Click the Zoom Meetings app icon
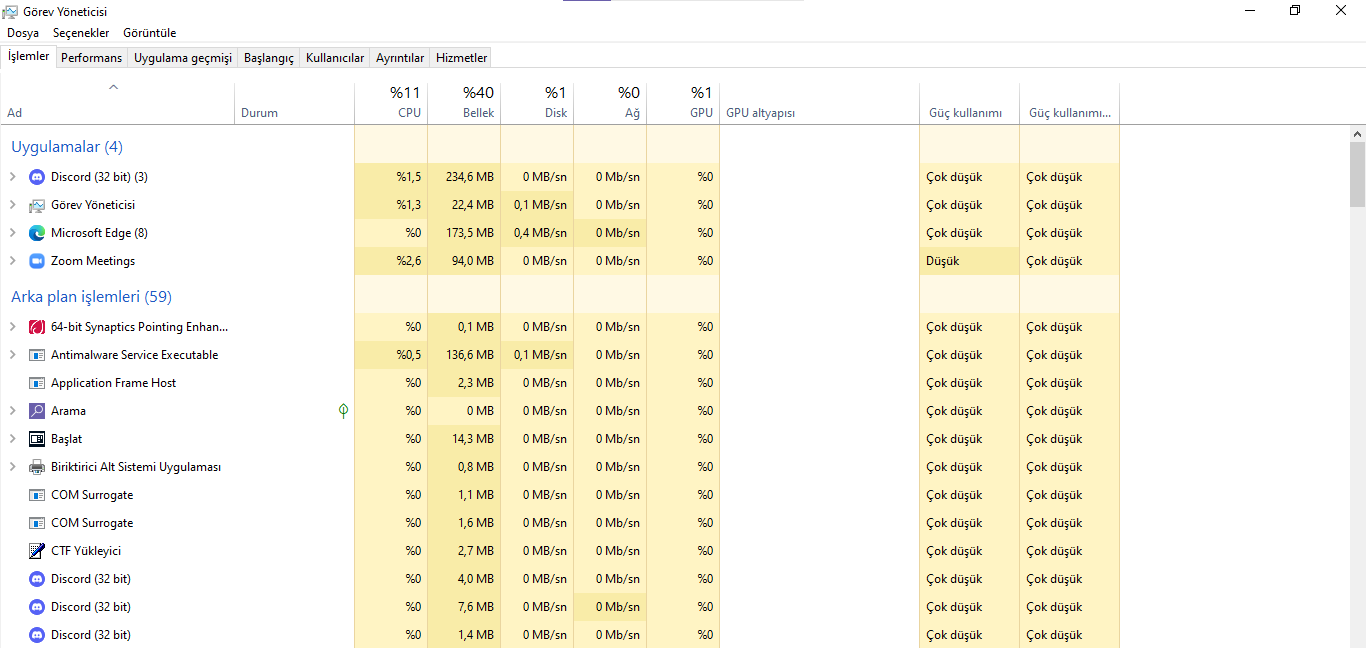The height and width of the screenshot is (648, 1366). (x=37, y=261)
